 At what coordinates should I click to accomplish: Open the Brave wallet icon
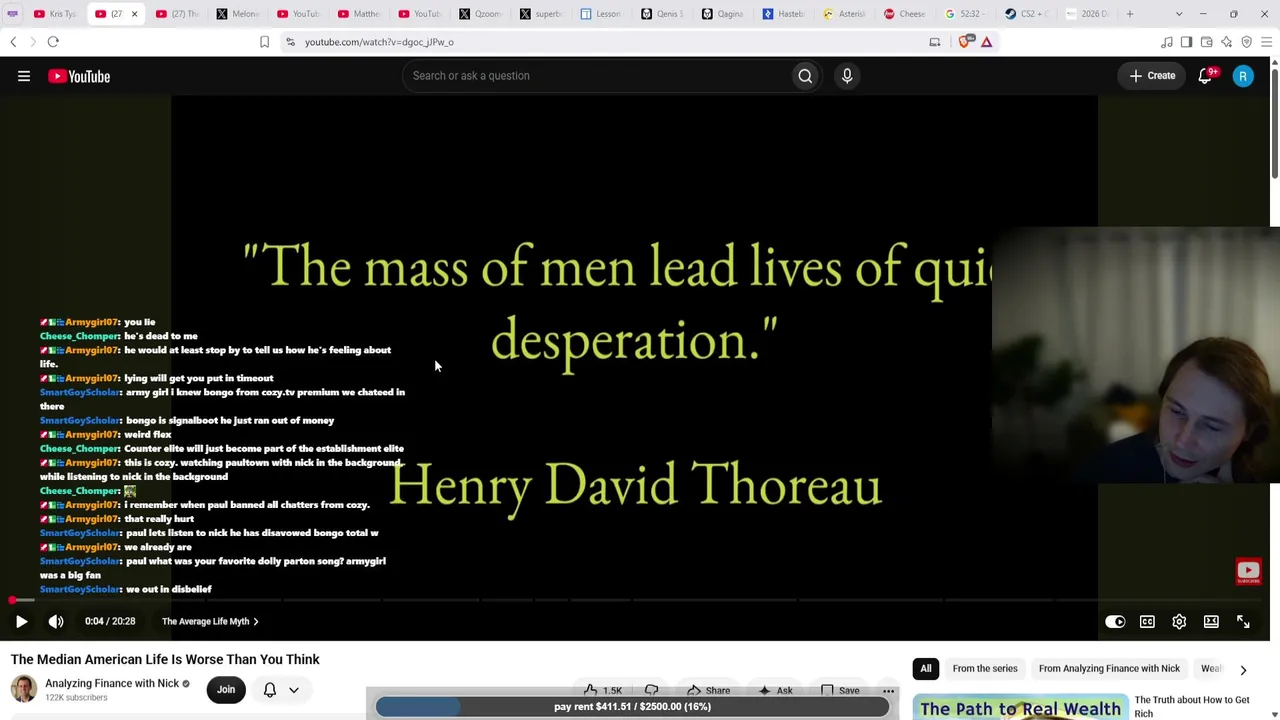tap(1206, 42)
